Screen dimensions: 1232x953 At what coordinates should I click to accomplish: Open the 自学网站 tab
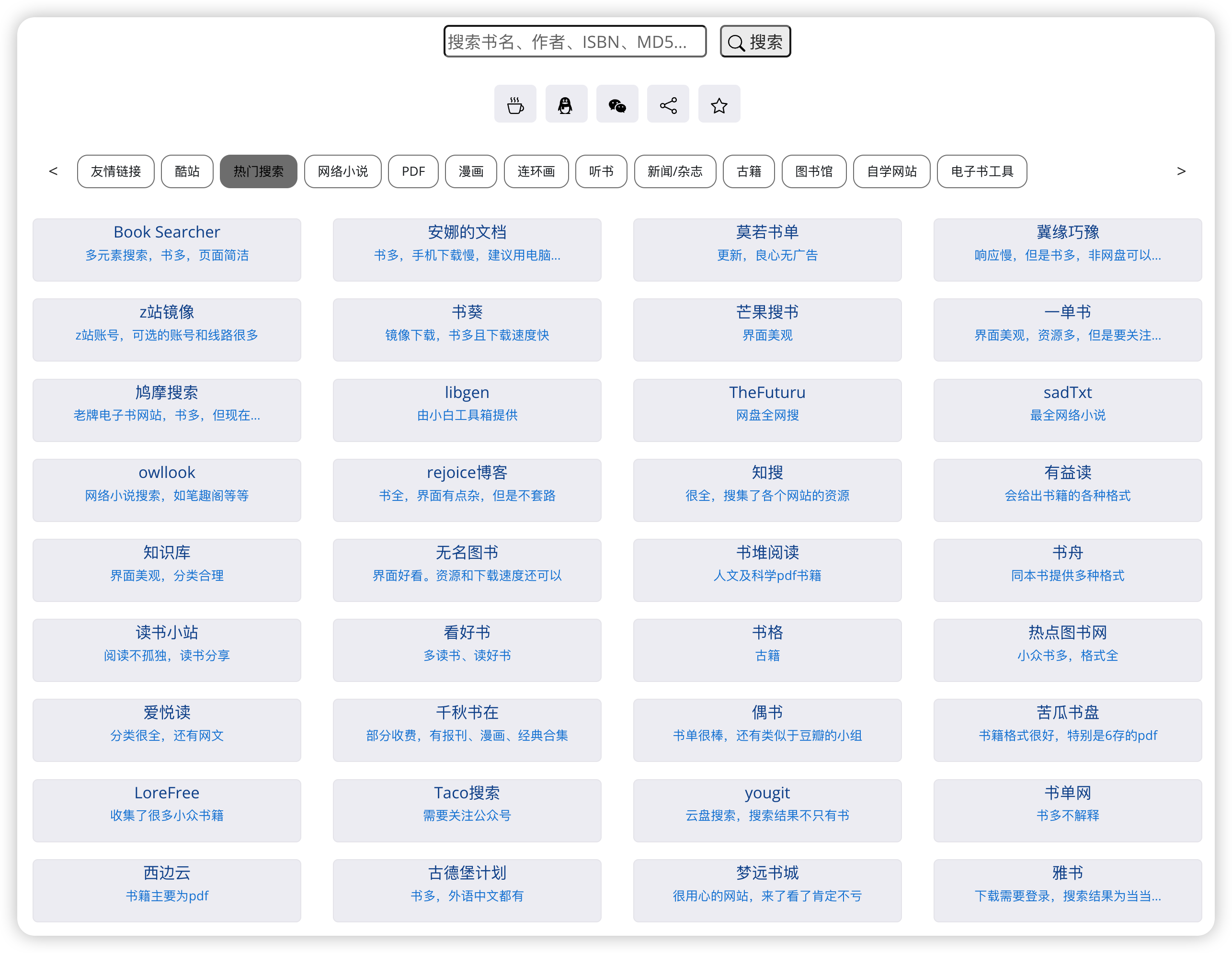pos(892,171)
